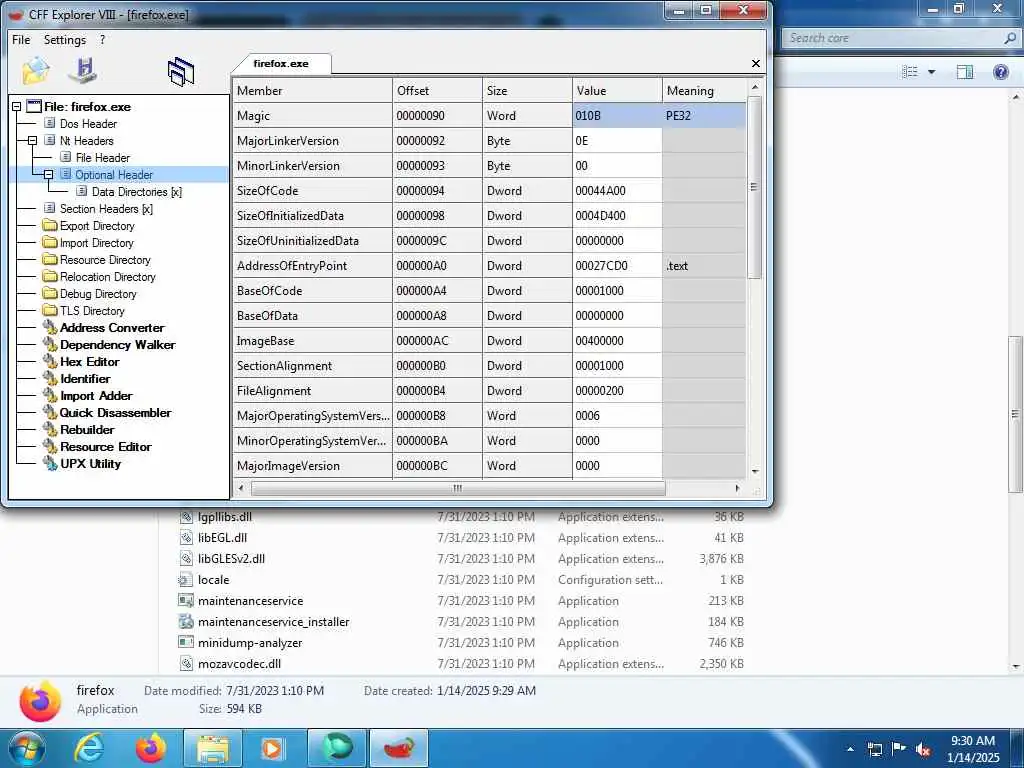Open the Address Converter tool
This screenshot has height=768, width=1024.
click(112, 328)
